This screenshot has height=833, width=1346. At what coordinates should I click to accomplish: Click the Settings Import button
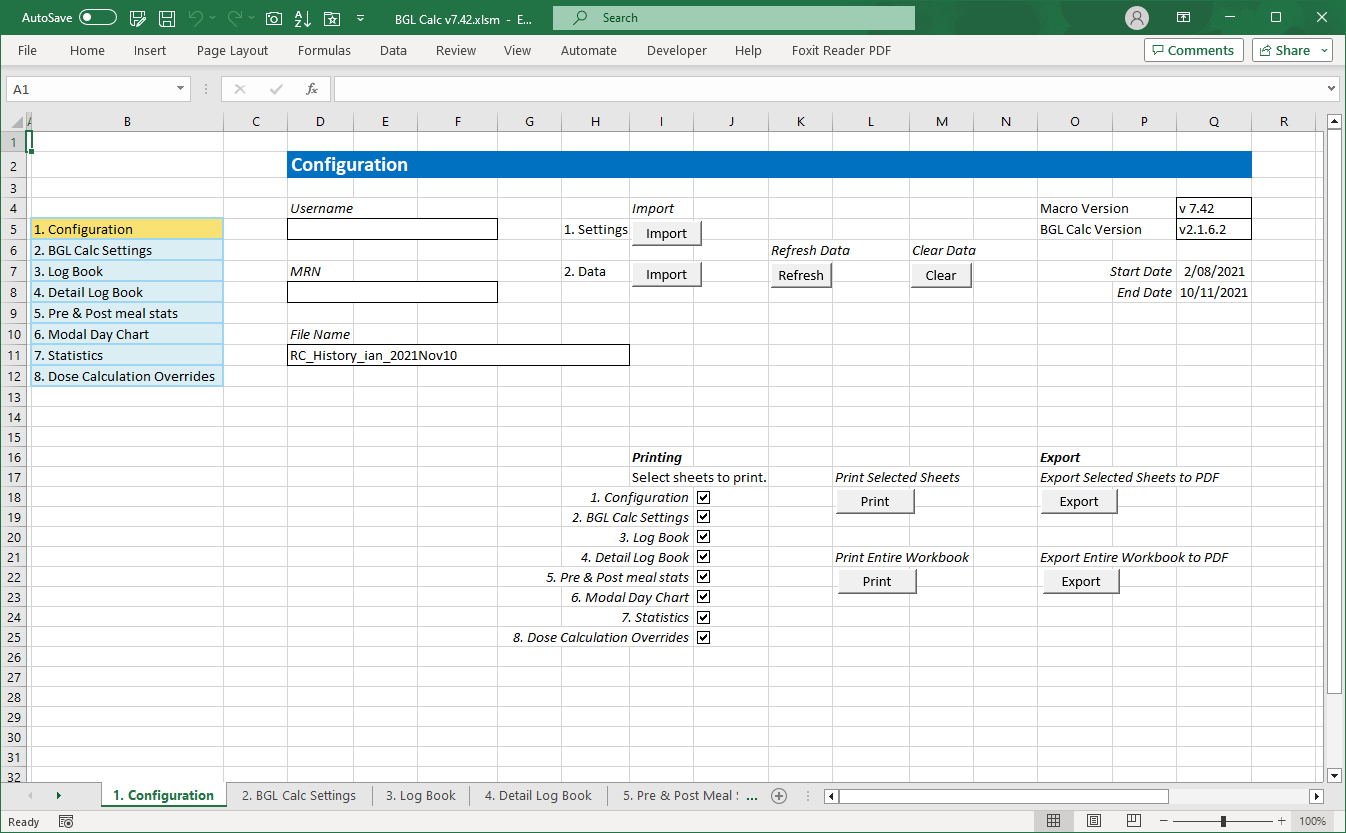(666, 233)
